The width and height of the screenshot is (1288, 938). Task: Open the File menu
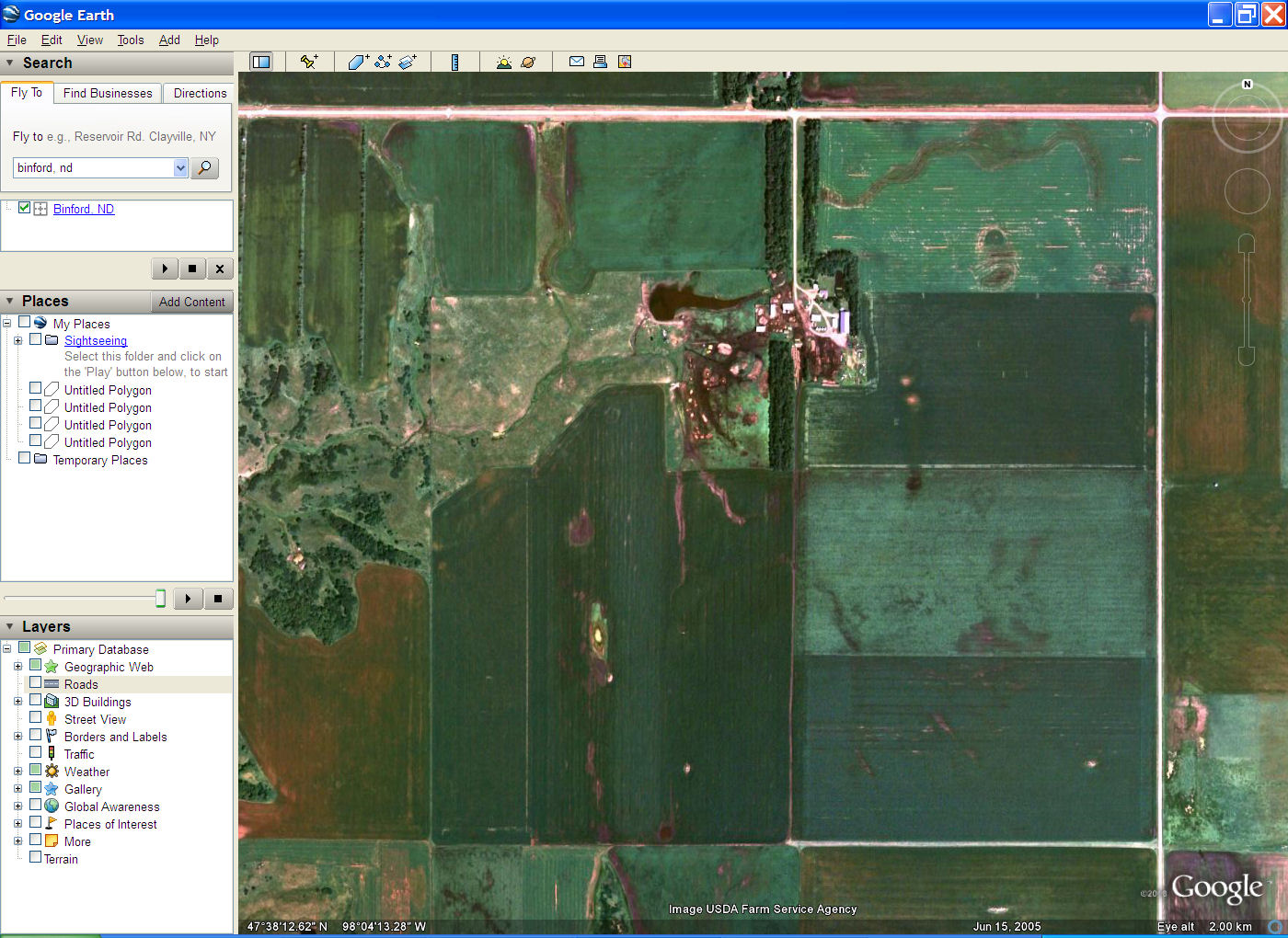pos(17,40)
